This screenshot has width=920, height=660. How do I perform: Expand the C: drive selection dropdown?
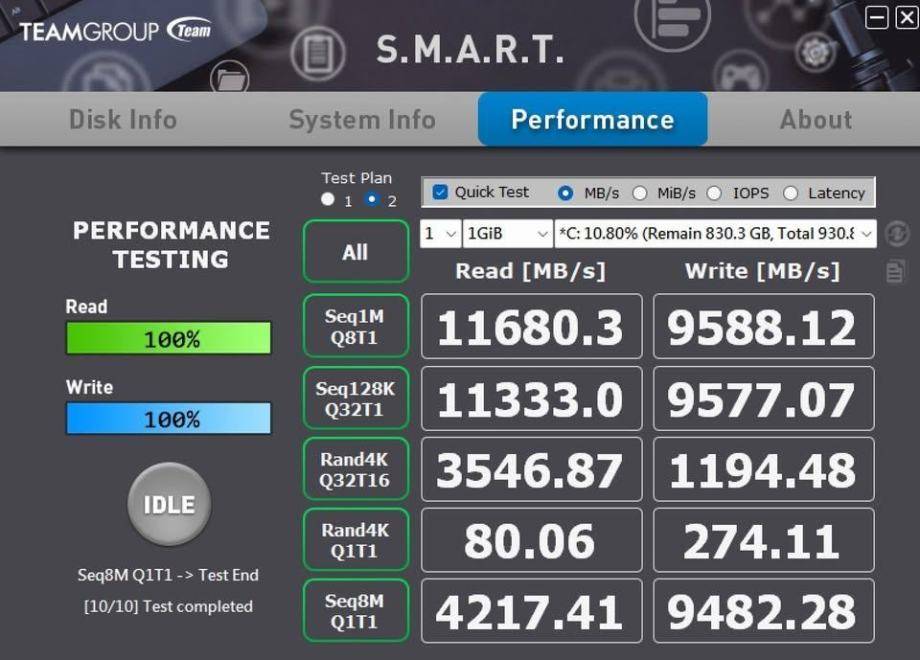[715, 233]
